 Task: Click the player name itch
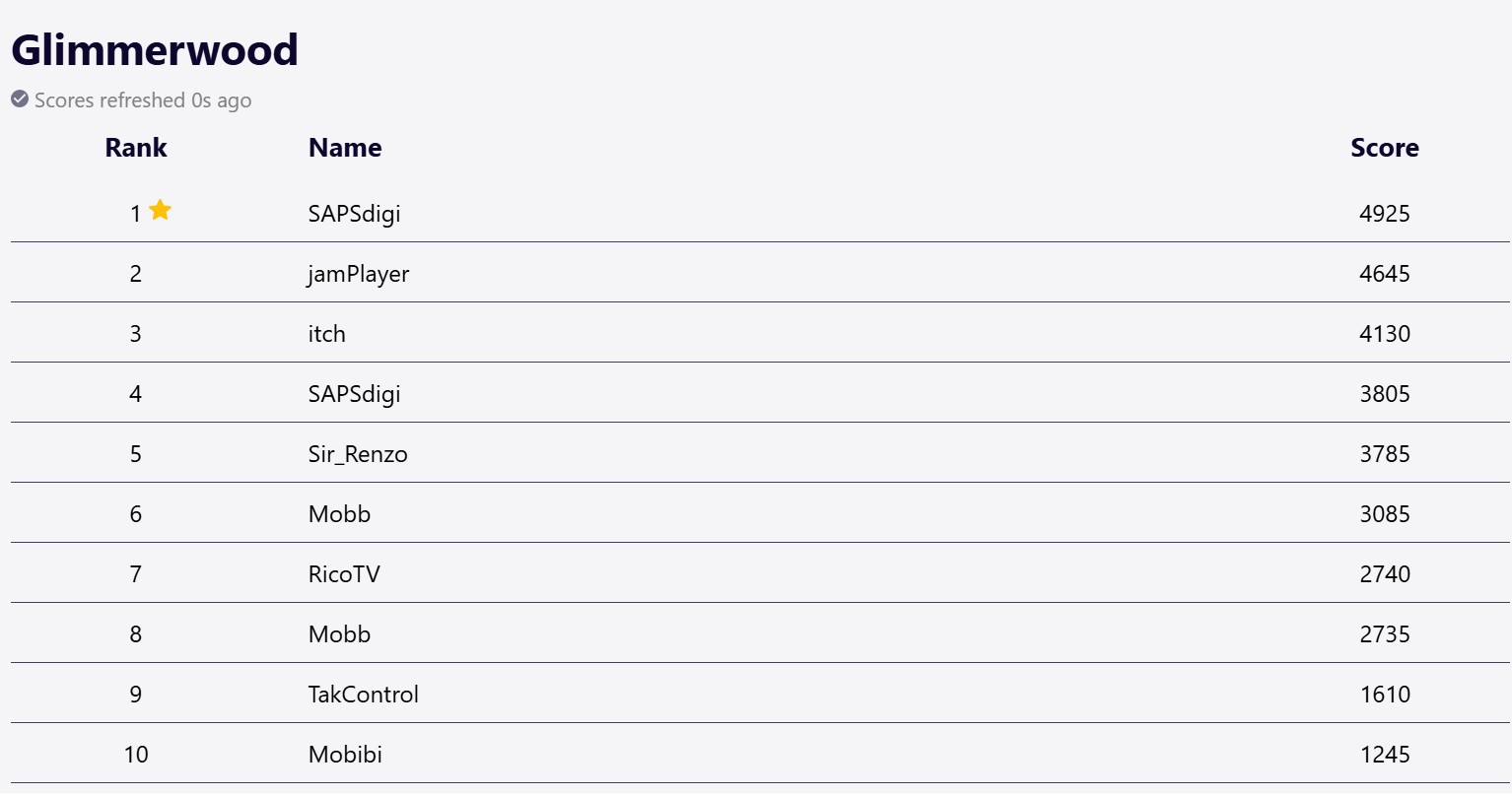tap(326, 334)
